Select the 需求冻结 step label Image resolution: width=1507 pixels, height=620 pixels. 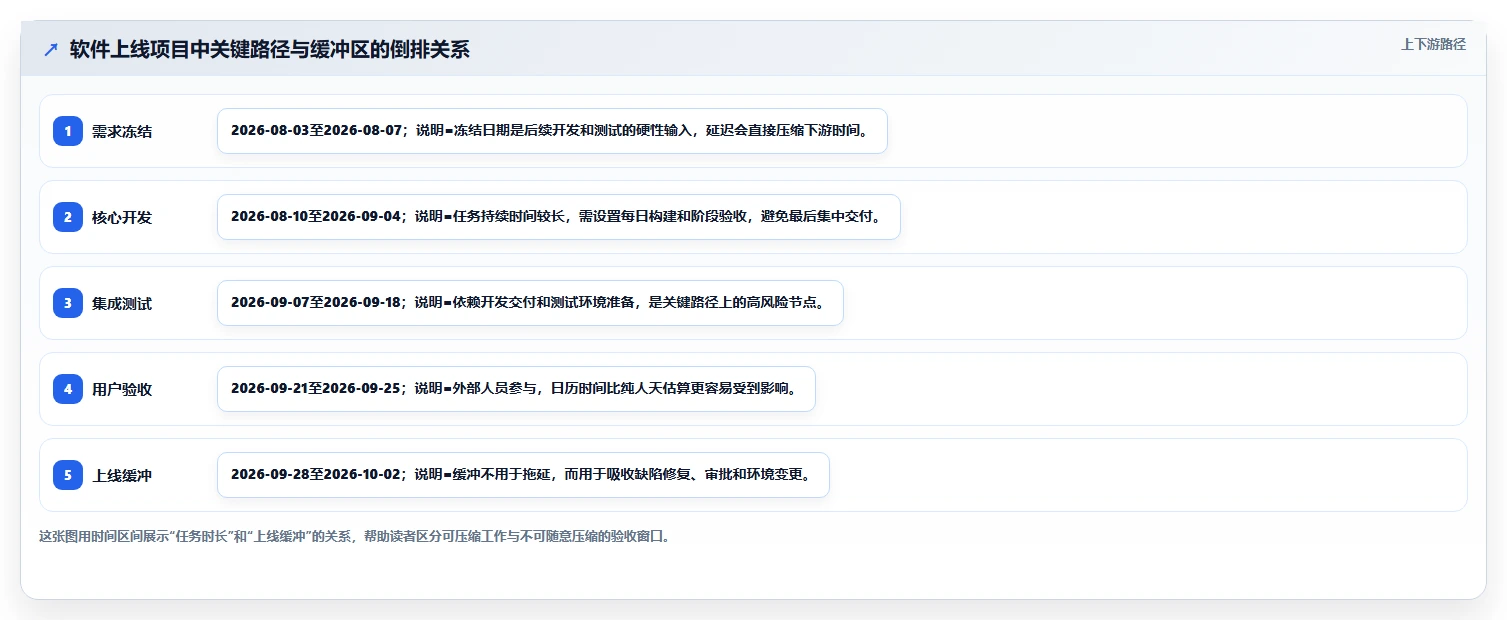tap(122, 131)
